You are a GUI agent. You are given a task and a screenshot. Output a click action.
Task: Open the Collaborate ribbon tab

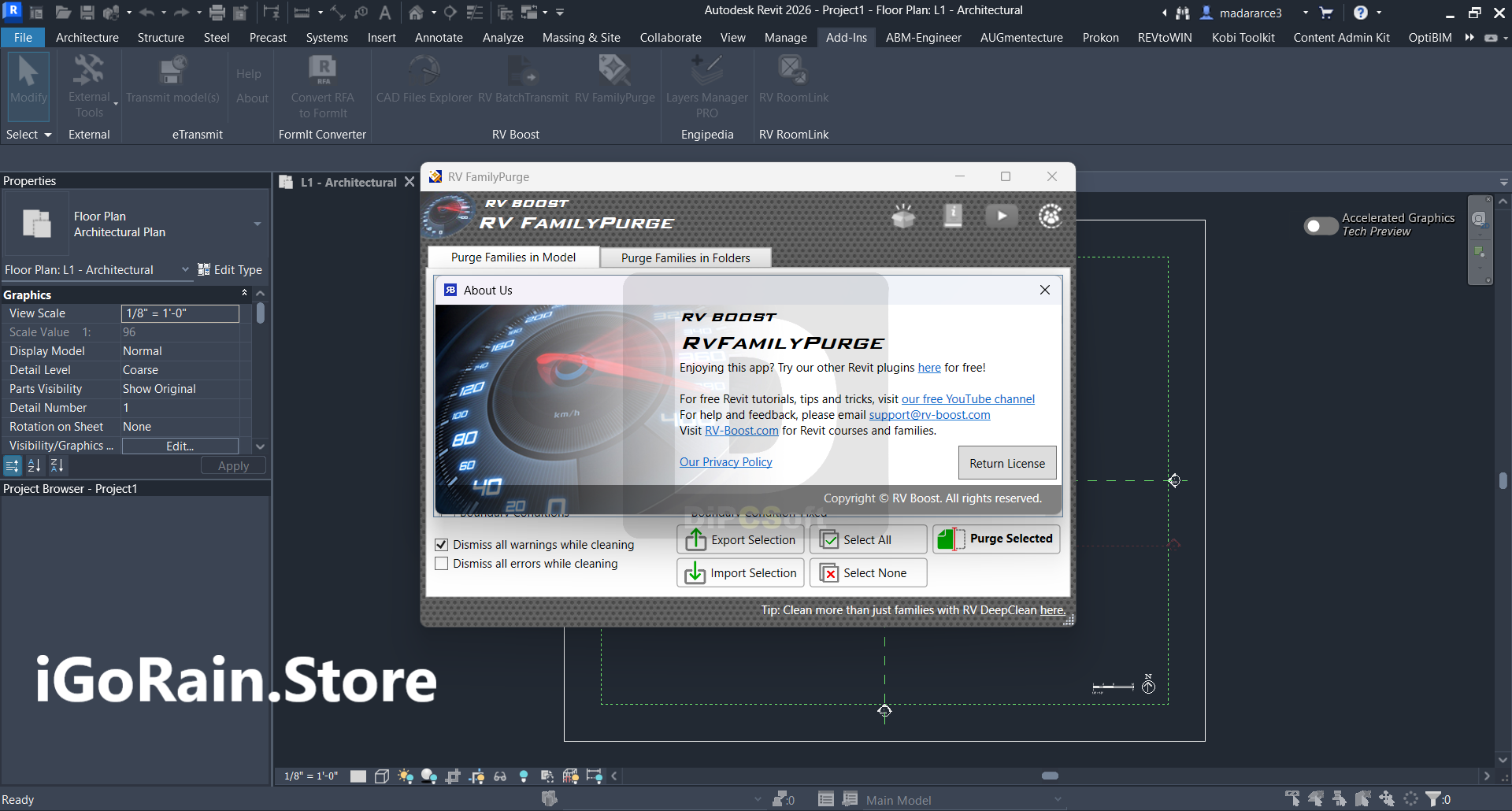pyautogui.click(x=670, y=37)
